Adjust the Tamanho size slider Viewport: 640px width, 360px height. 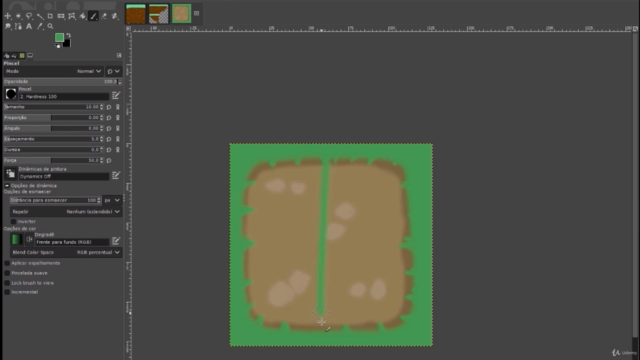coord(54,107)
